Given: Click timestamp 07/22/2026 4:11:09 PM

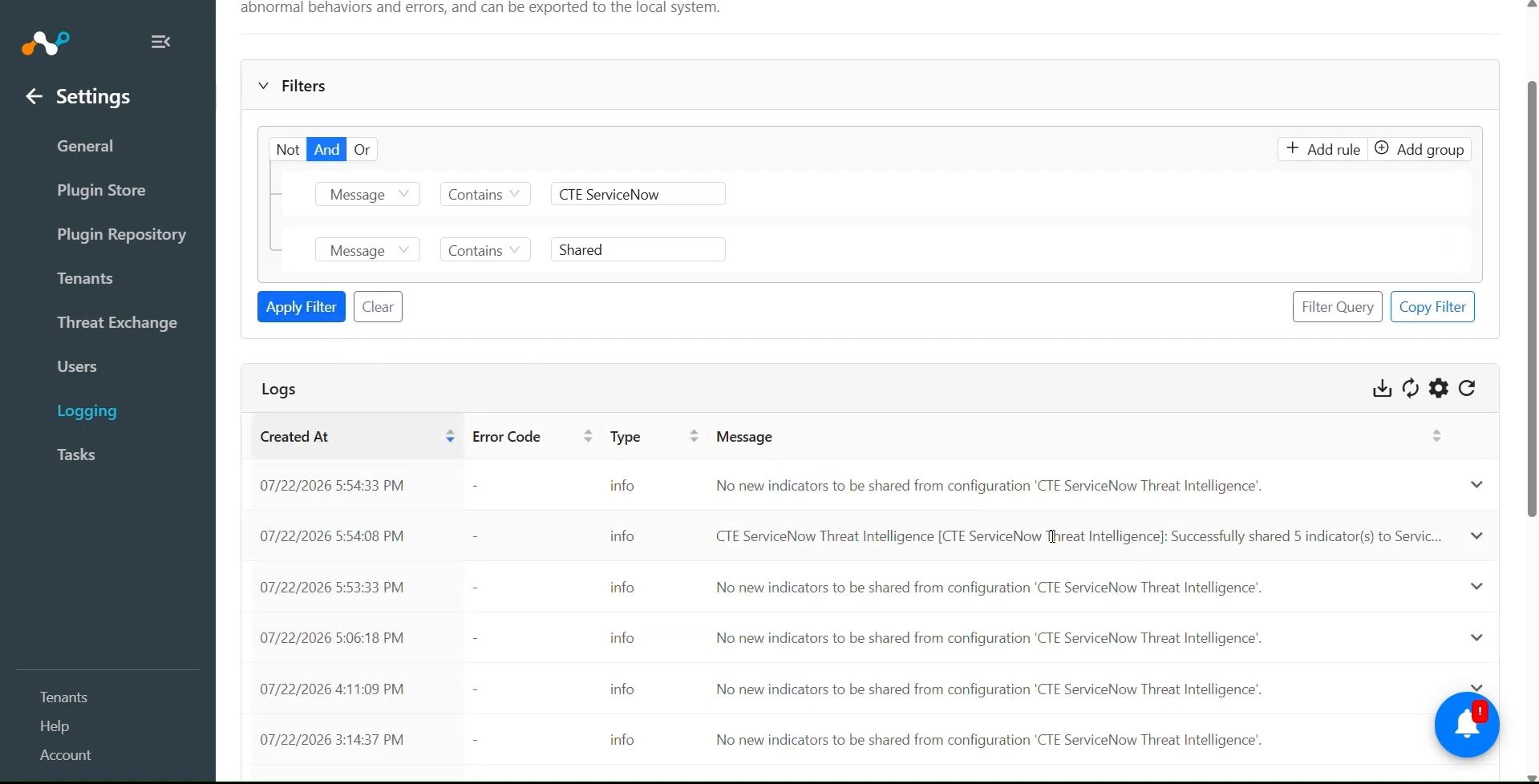Looking at the screenshot, I should click(332, 689).
